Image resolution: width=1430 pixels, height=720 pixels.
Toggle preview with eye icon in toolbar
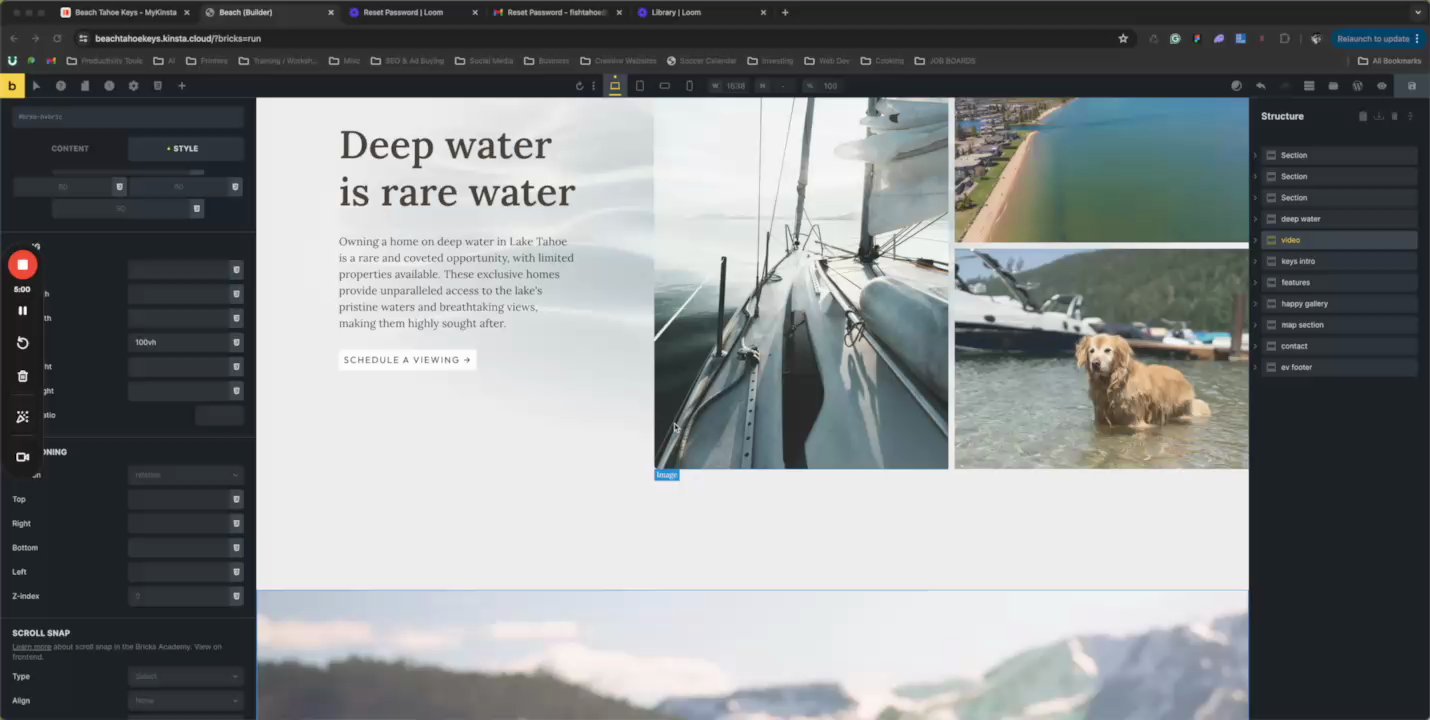click(x=1382, y=86)
